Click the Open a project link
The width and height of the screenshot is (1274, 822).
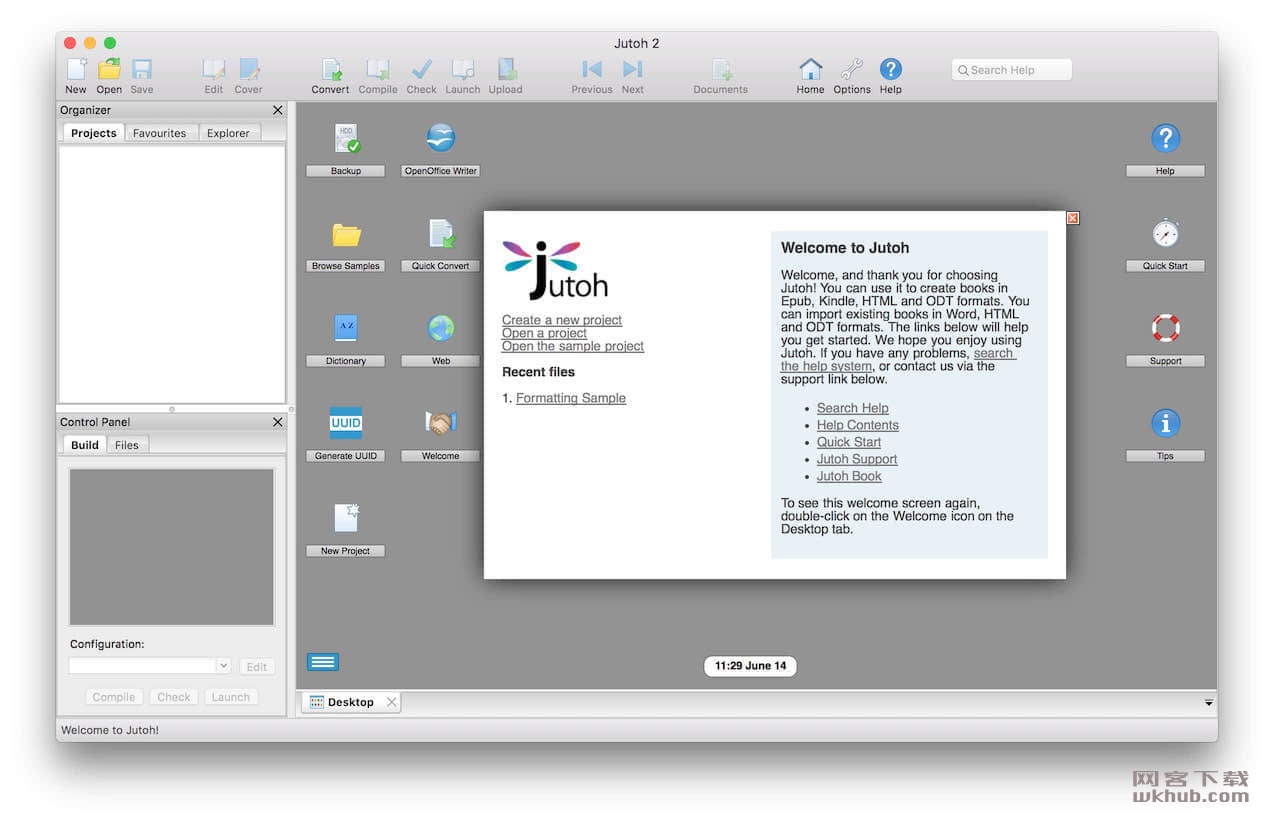pyautogui.click(x=544, y=333)
